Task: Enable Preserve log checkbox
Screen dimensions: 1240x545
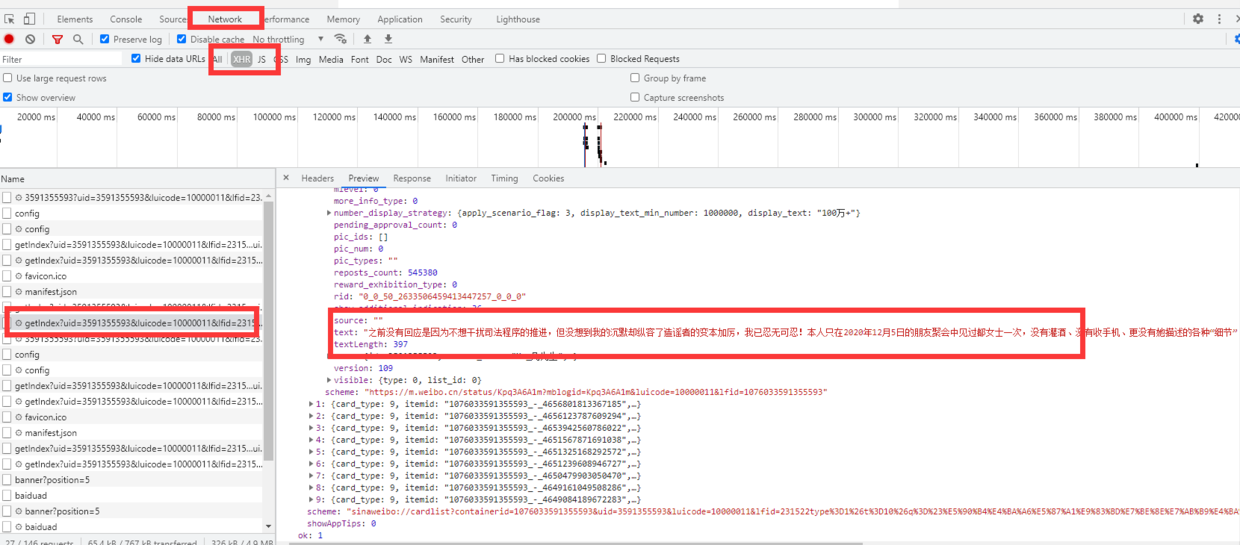Action: coord(104,39)
